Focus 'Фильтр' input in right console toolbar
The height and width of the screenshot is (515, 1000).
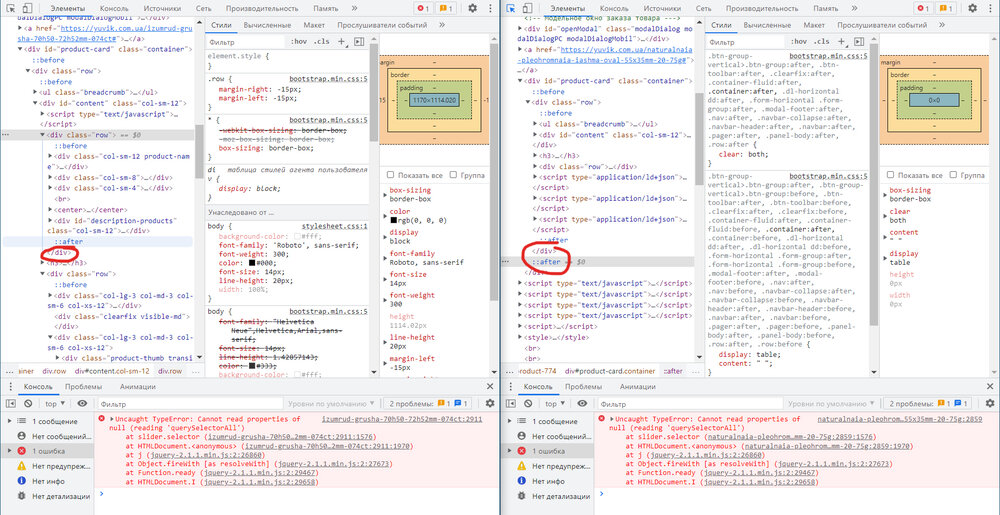tap(689, 403)
